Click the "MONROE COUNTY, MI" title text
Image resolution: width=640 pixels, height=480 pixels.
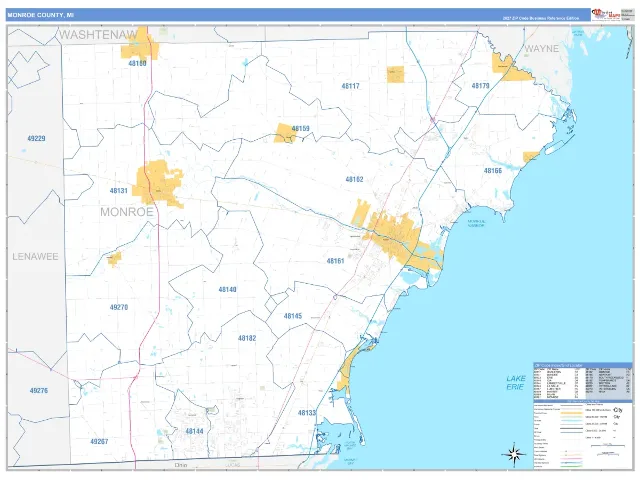coord(41,15)
